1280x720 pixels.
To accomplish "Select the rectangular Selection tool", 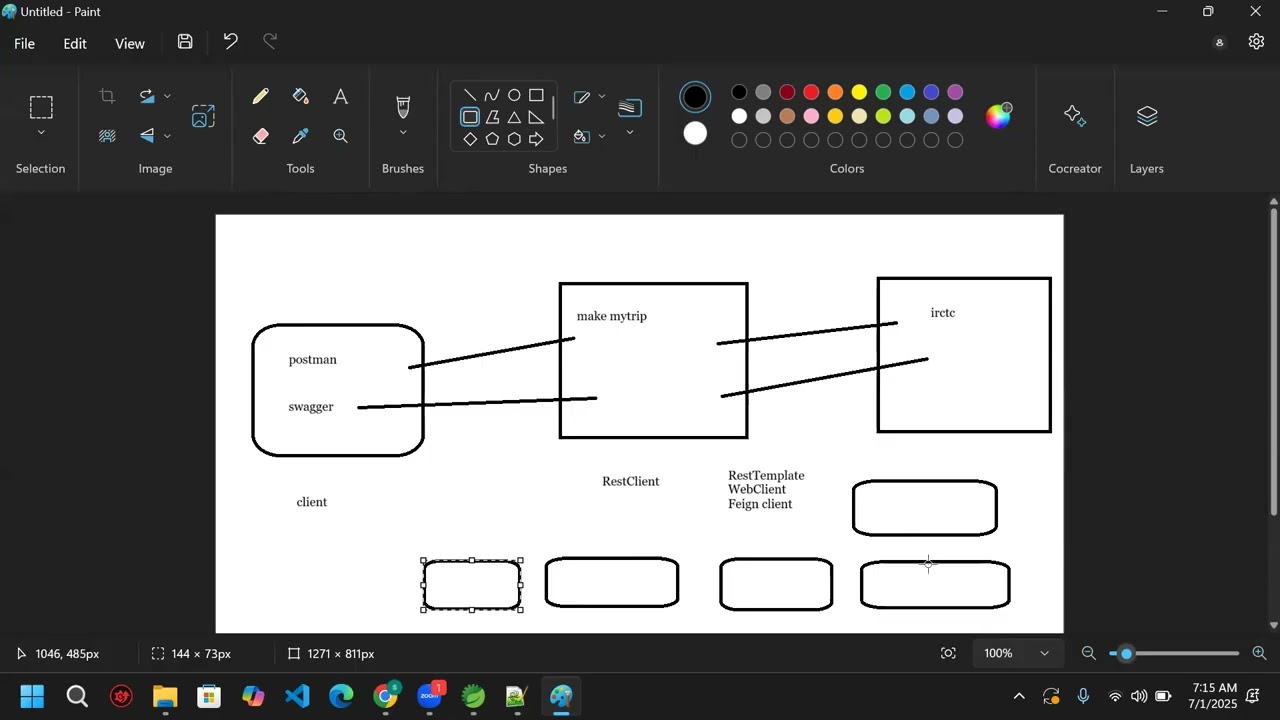I will click(x=41, y=107).
